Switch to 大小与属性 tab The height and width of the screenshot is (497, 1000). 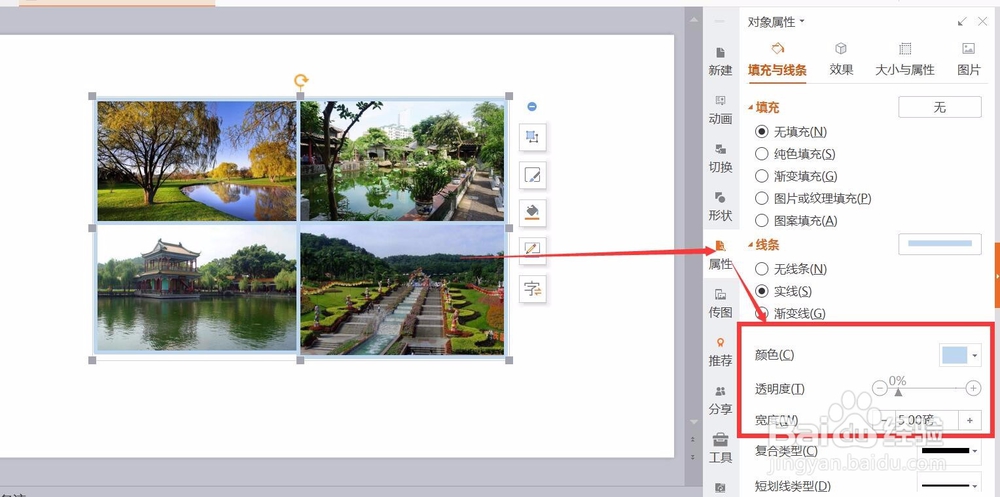tap(904, 60)
